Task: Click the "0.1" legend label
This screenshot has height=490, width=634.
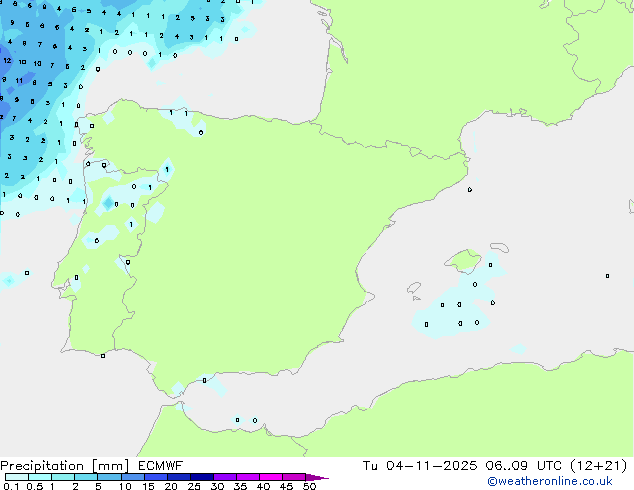Action: coord(11,486)
